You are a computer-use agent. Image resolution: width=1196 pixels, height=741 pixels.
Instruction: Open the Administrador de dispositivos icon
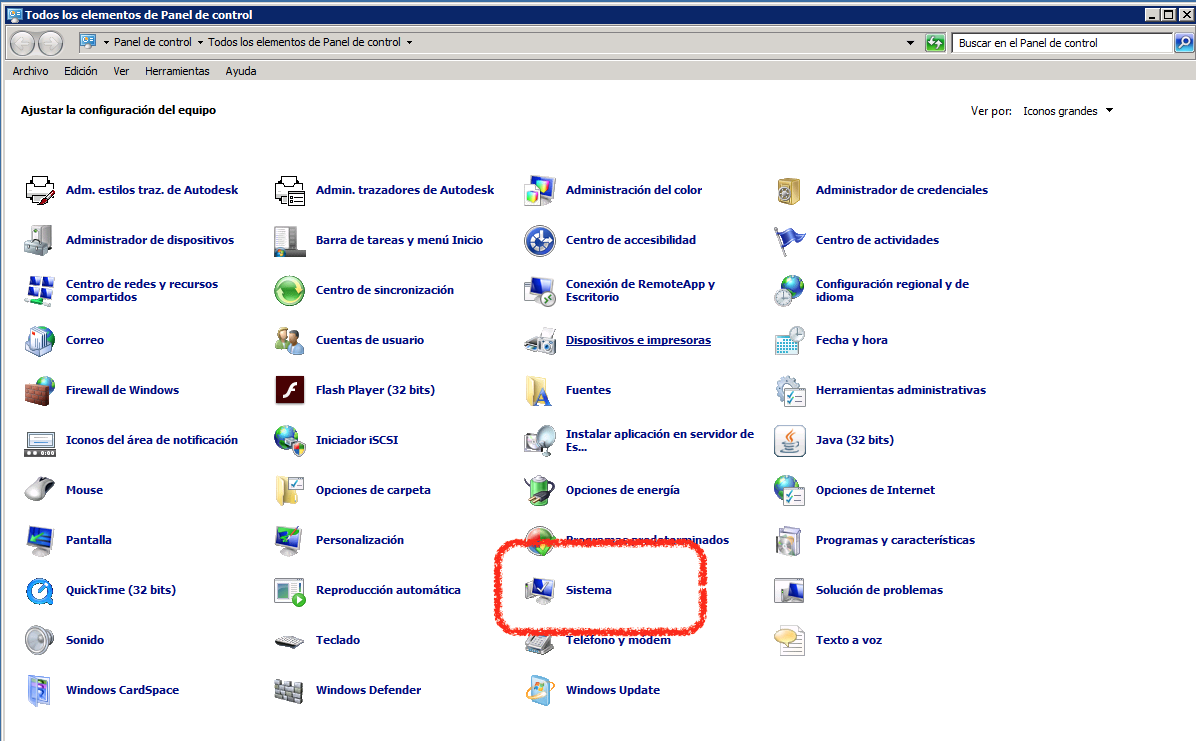tap(40, 240)
